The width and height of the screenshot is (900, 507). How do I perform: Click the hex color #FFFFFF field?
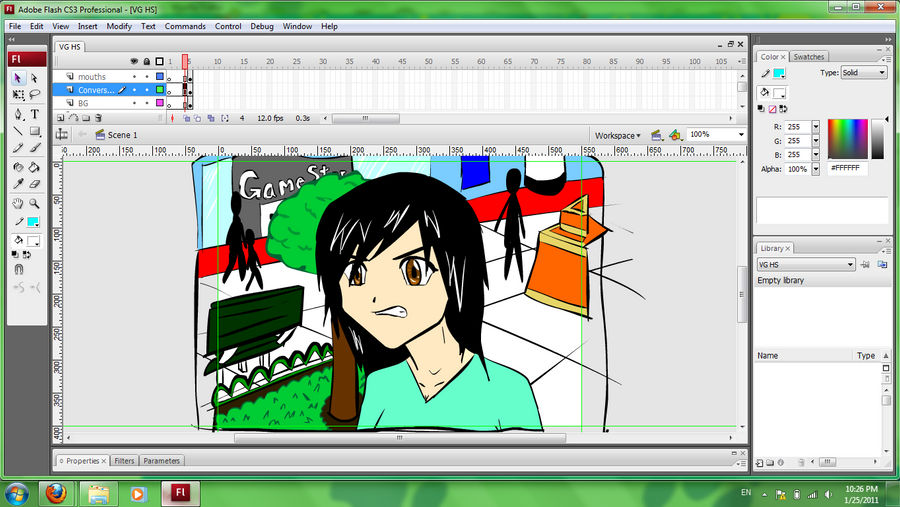tap(848, 168)
